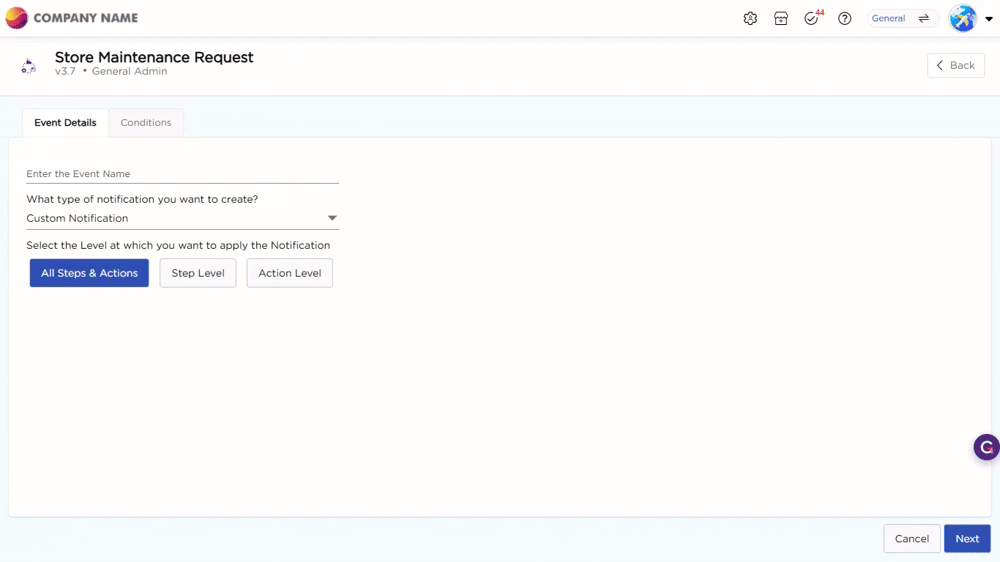Click the airplane globe profile avatar
The width and height of the screenshot is (1000, 562).
[x=962, y=19]
